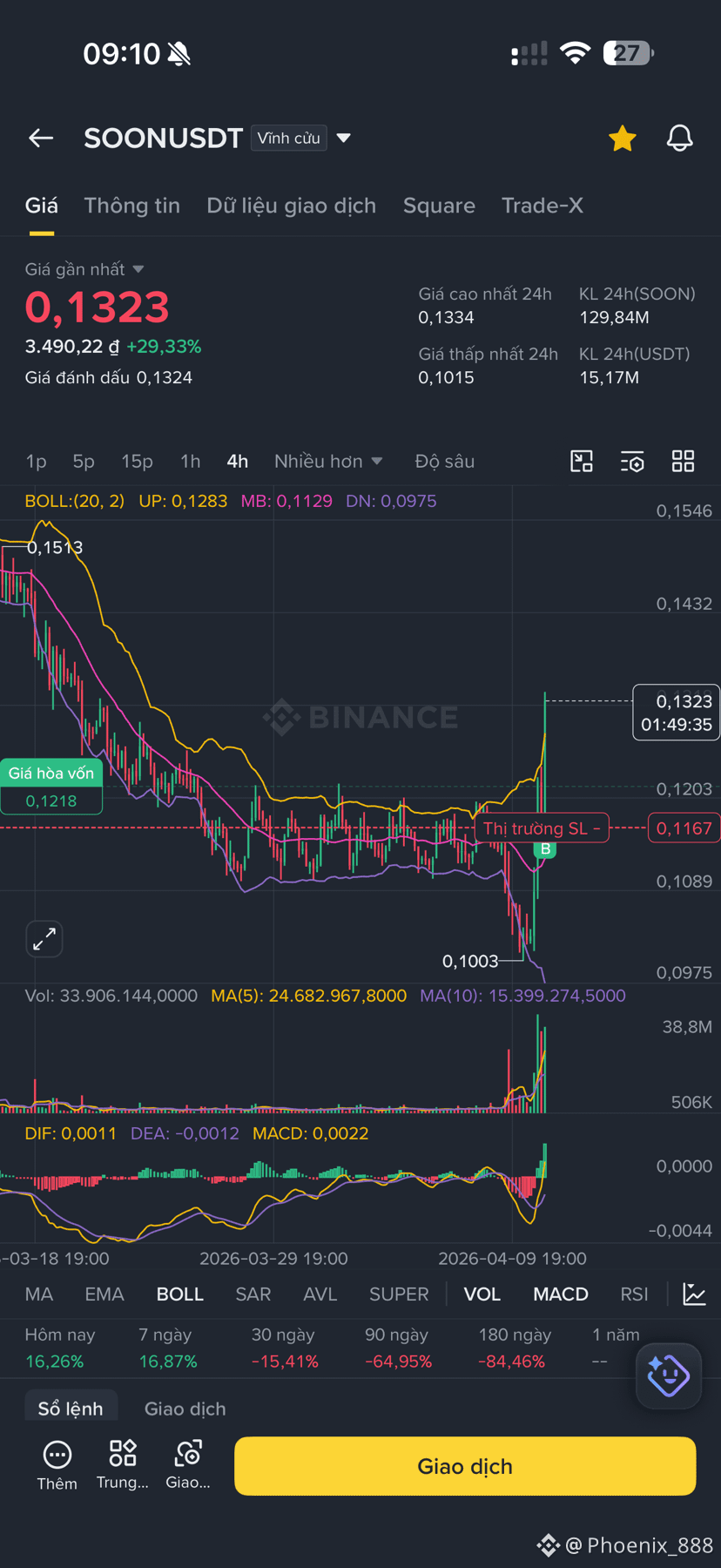This screenshot has height=1568, width=721.
Task: Switch to Dữ liệu giao dịch tab
Action: point(292,206)
